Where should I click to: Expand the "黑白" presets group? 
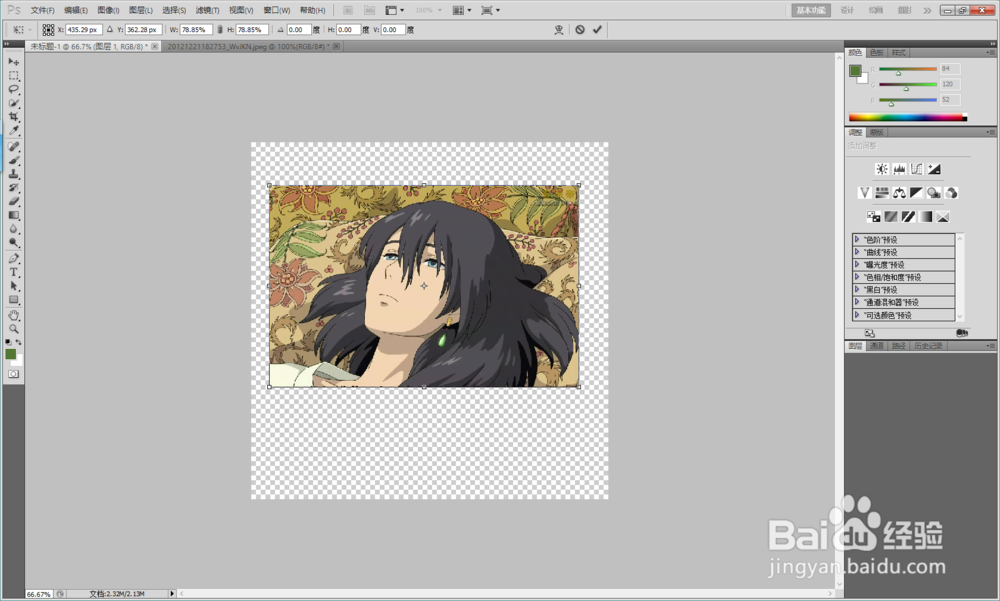[857, 289]
